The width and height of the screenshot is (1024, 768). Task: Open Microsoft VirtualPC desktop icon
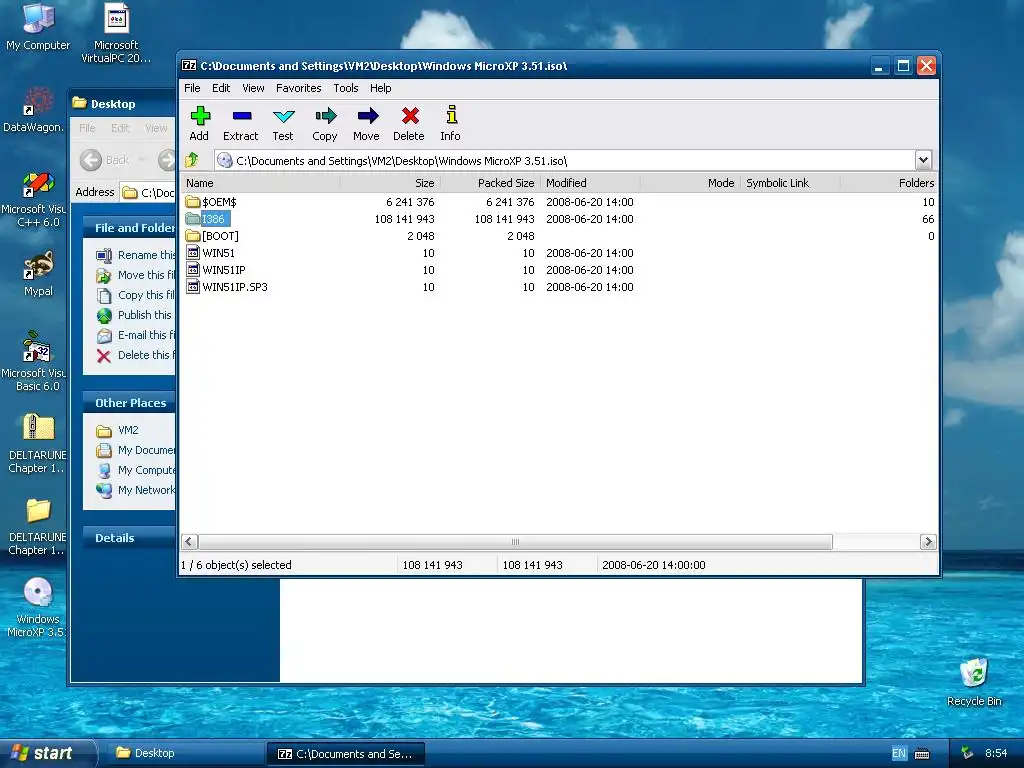pyautogui.click(x=116, y=33)
